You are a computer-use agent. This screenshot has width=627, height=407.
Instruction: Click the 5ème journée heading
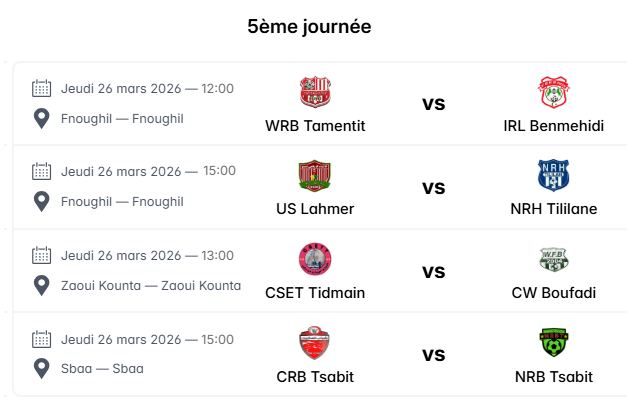tap(309, 27)
